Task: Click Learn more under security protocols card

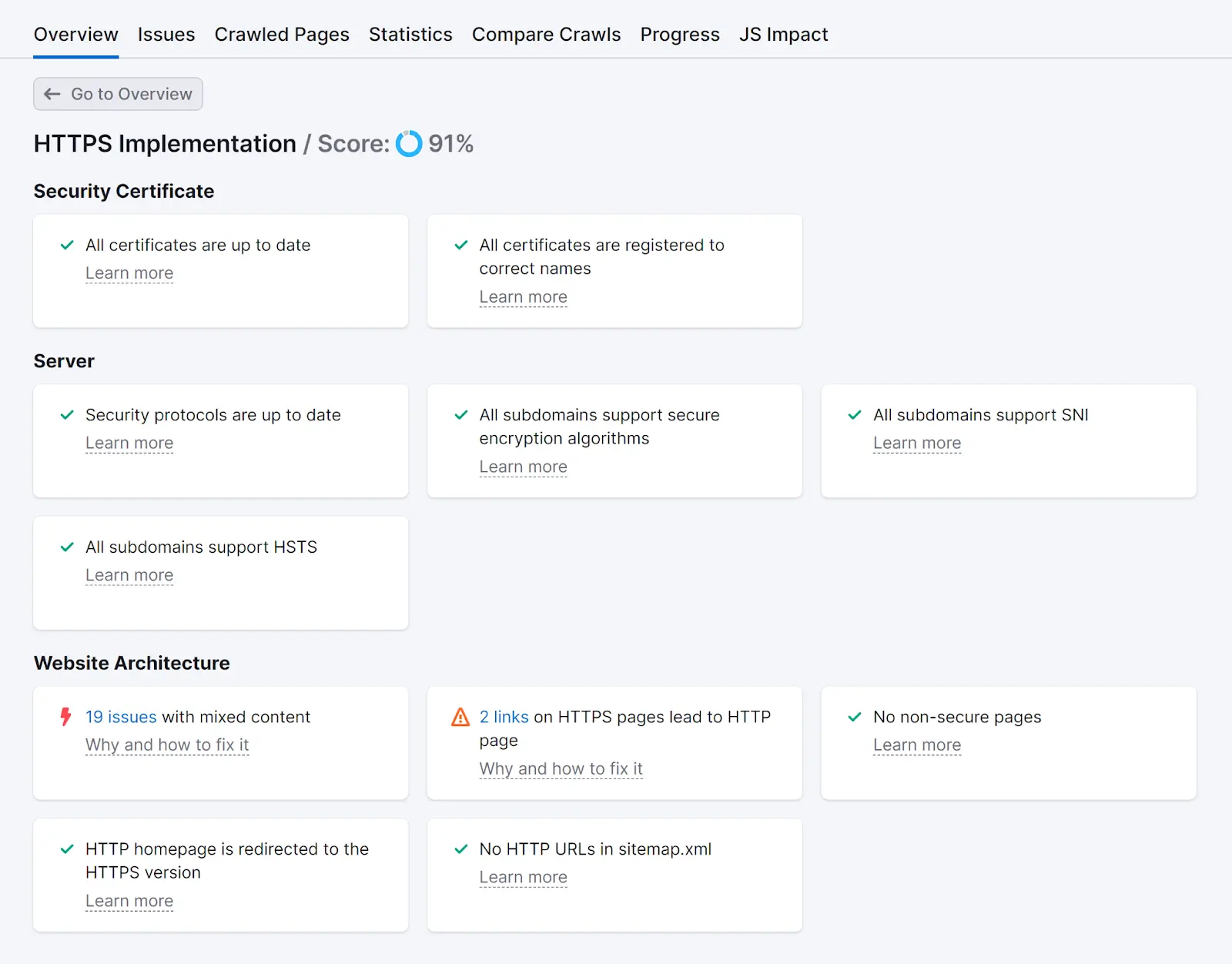Action: coord(129,443)
